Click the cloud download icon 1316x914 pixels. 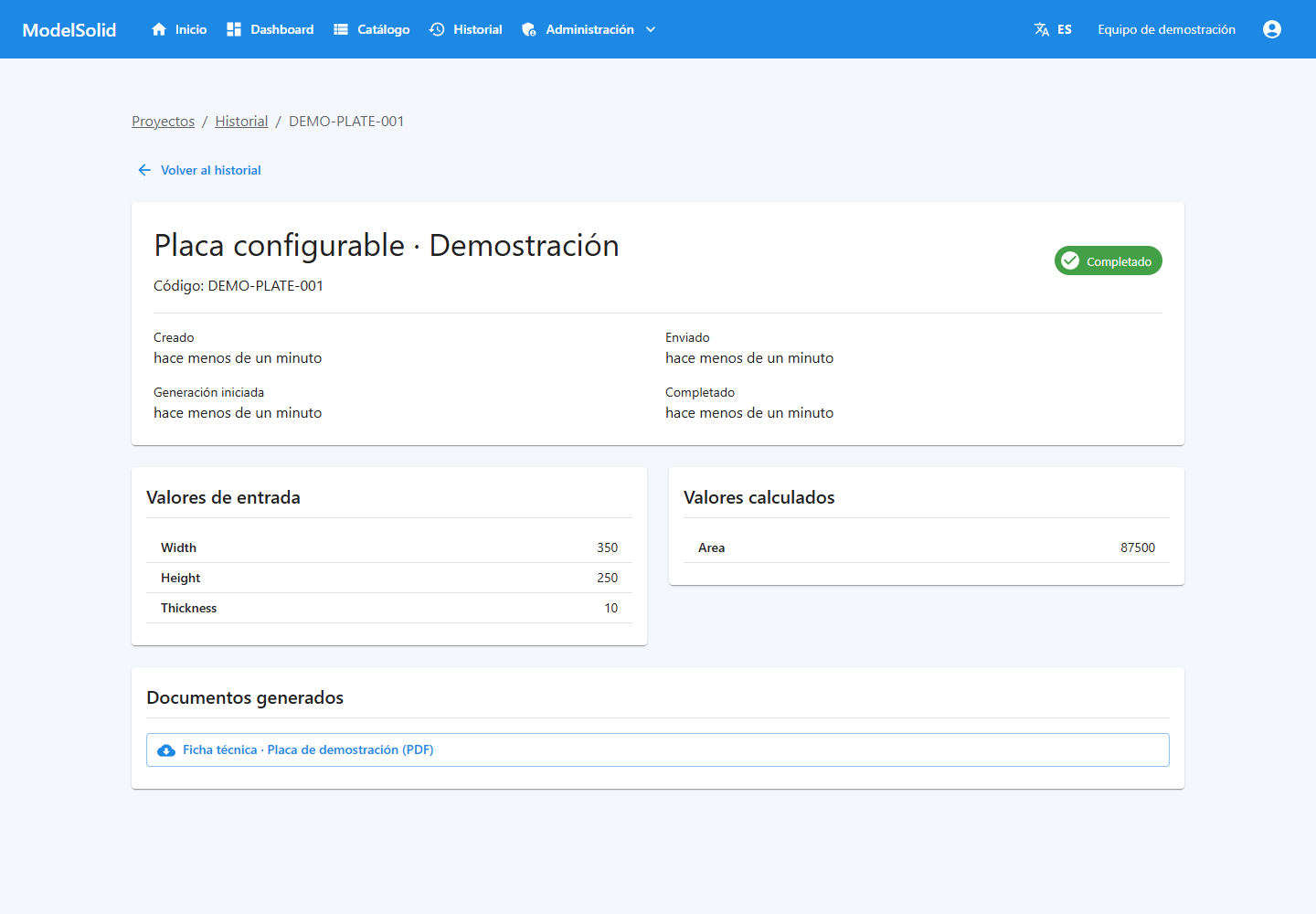(x=166, y=750)
